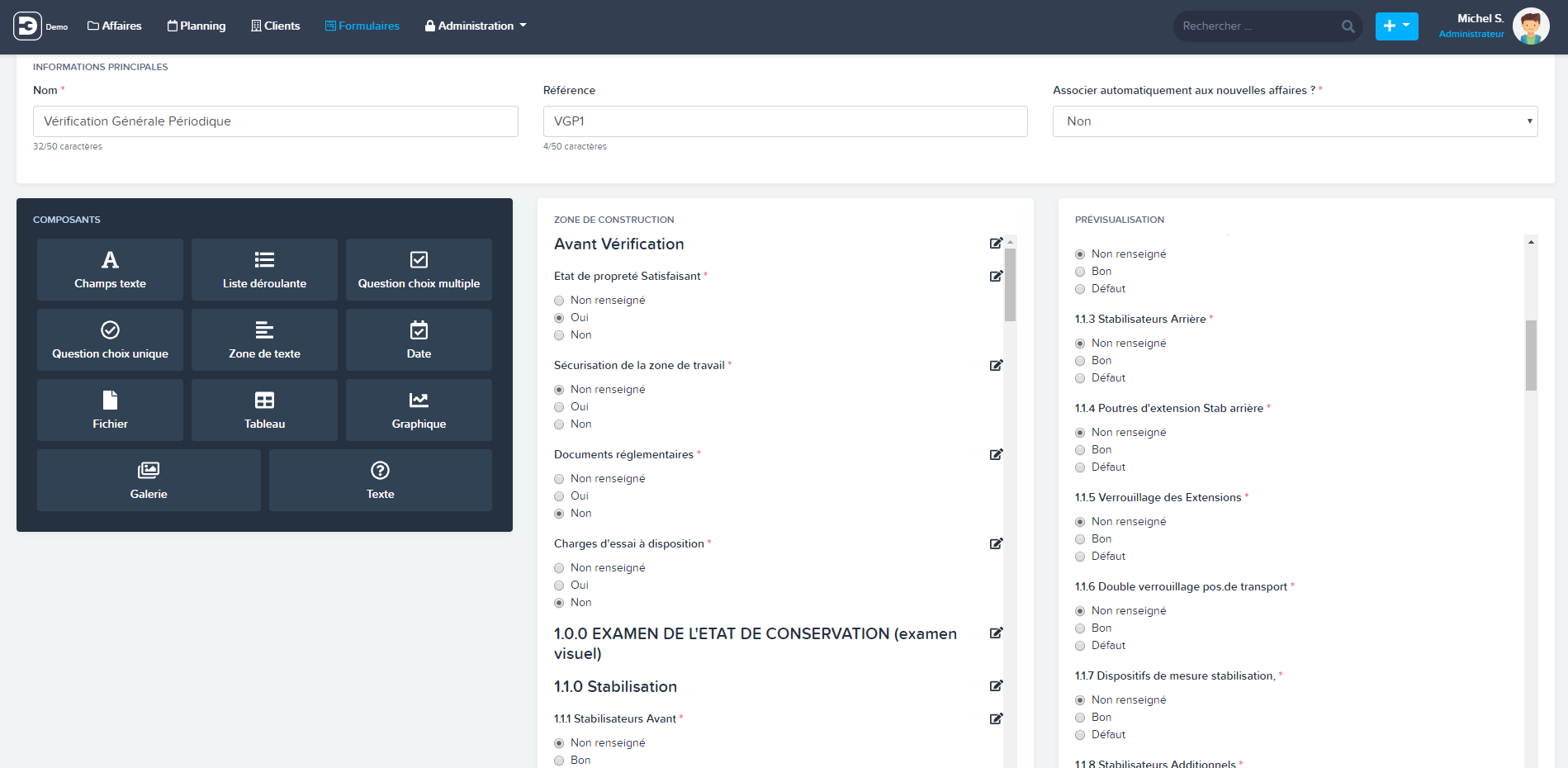Select Non renseigné for Etat de propreté
This screenshot has height=768, width=1568.
559,301
